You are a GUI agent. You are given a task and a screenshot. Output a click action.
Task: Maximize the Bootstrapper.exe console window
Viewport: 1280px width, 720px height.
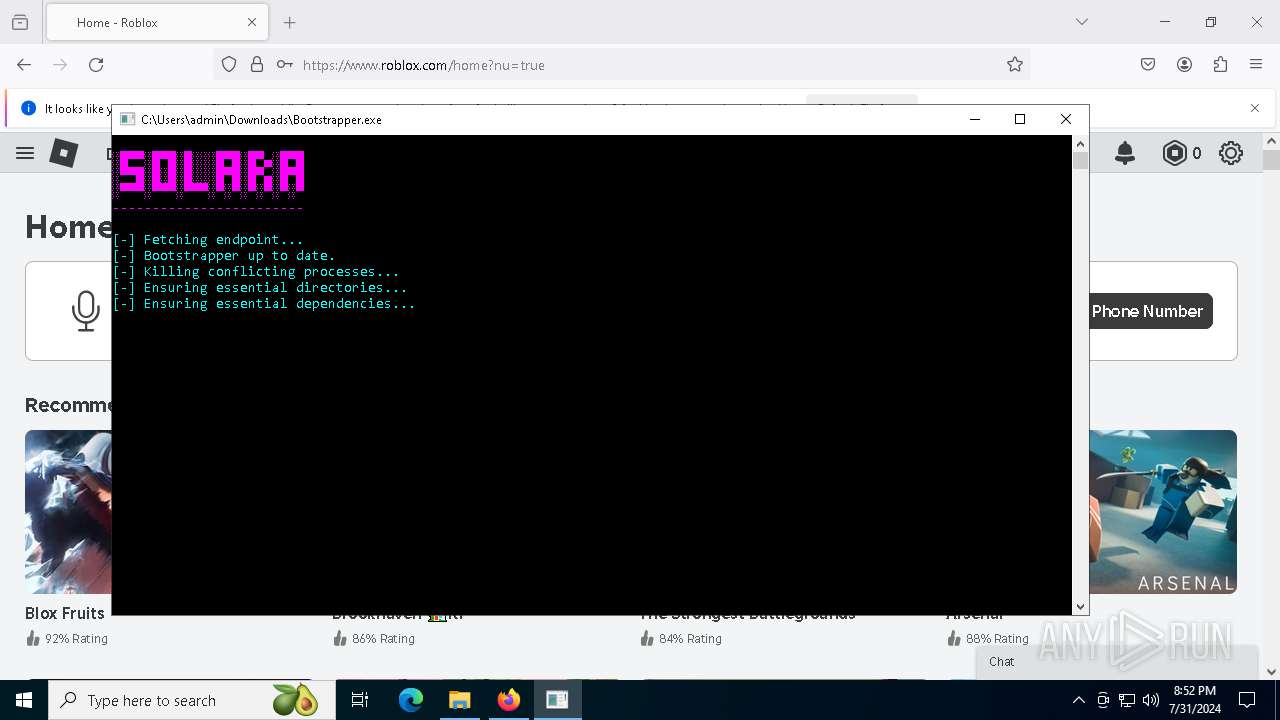[x=1020, y=119]
